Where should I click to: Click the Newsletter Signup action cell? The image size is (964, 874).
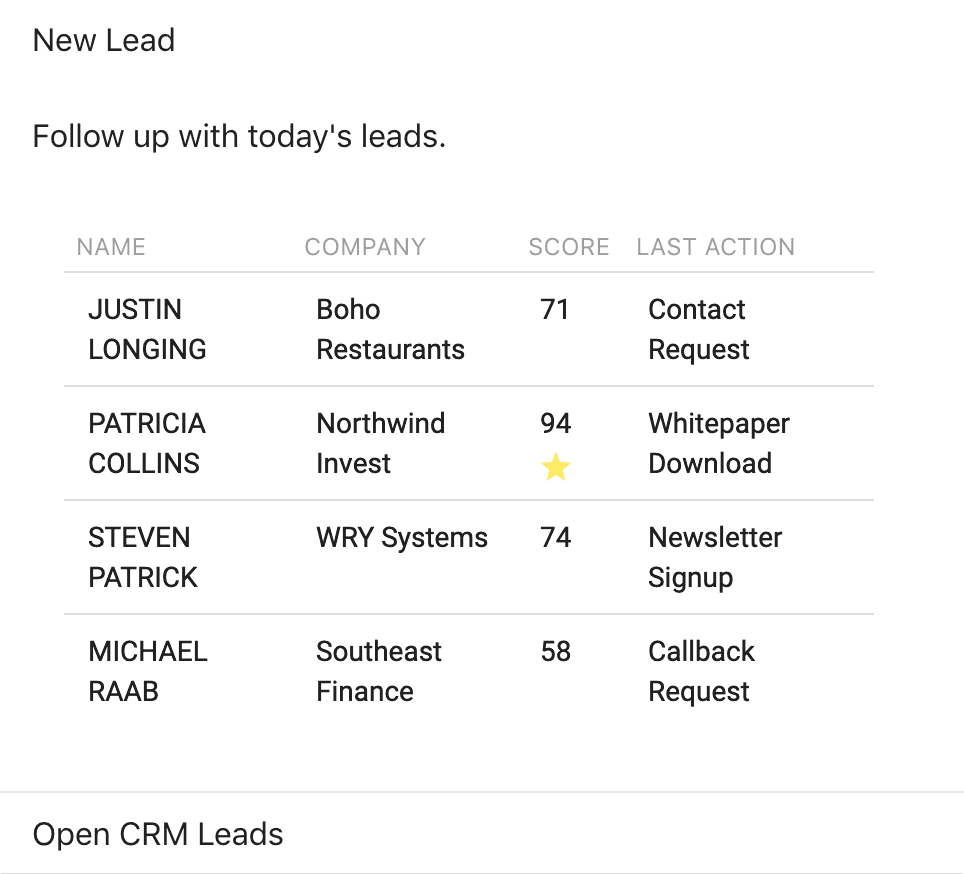point(716,557)
